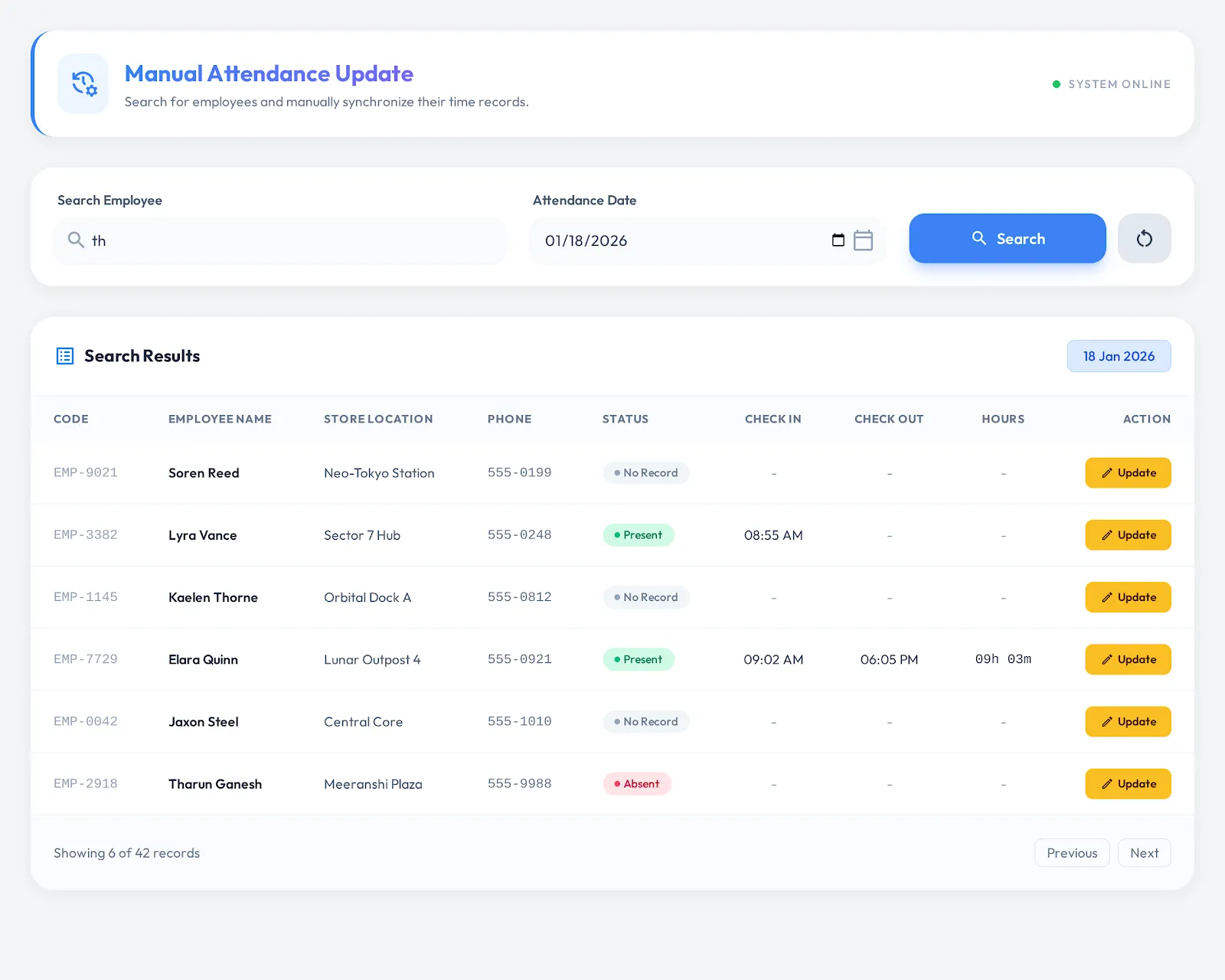Click the magnifier icon in Search Employee field
The width and height of the screenshot is (1225, 980).
pos(77,240)
